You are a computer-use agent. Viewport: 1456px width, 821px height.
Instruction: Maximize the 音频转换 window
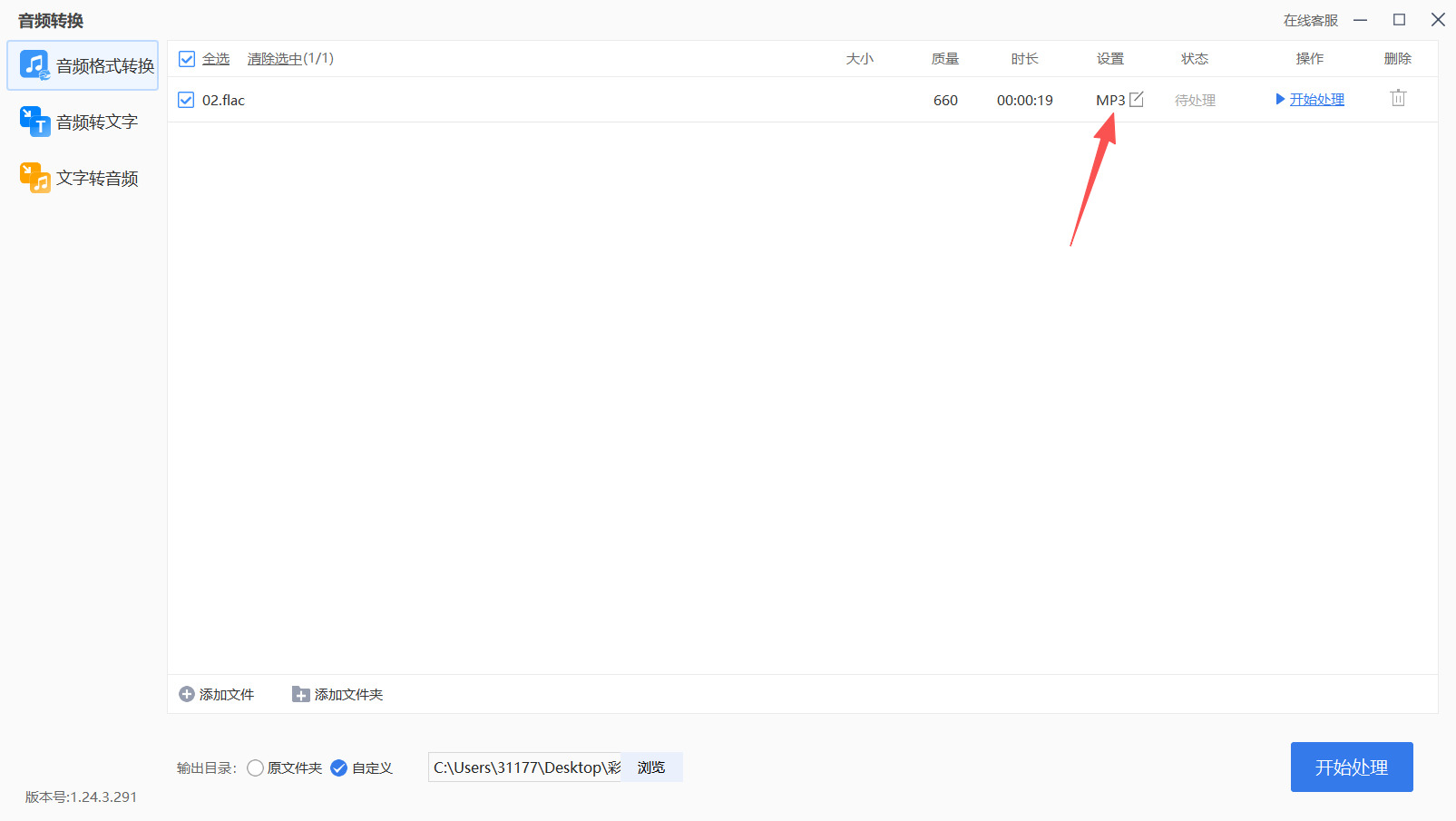coord(1400,20)
